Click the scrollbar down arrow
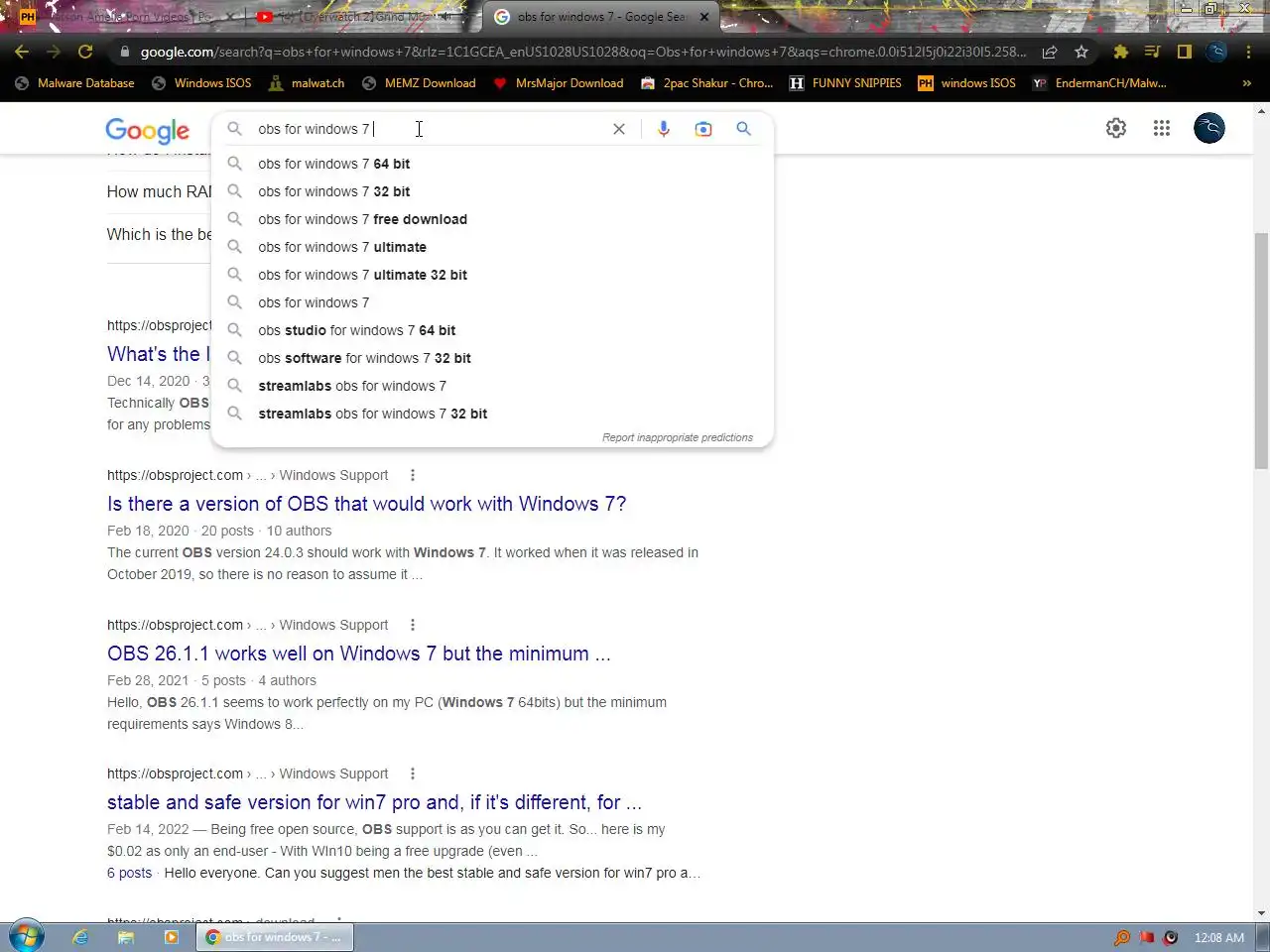The width and height of the screenshot is (1270, 952). pyautogui.click(x=1261, y=913)
